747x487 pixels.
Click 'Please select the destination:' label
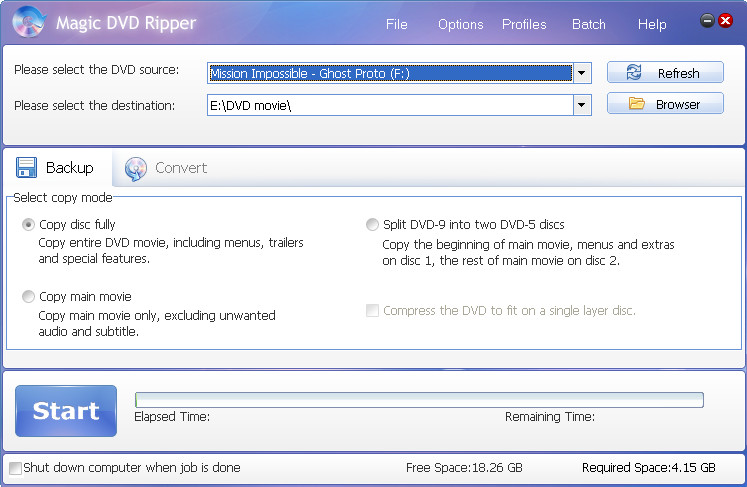[94, 105]
